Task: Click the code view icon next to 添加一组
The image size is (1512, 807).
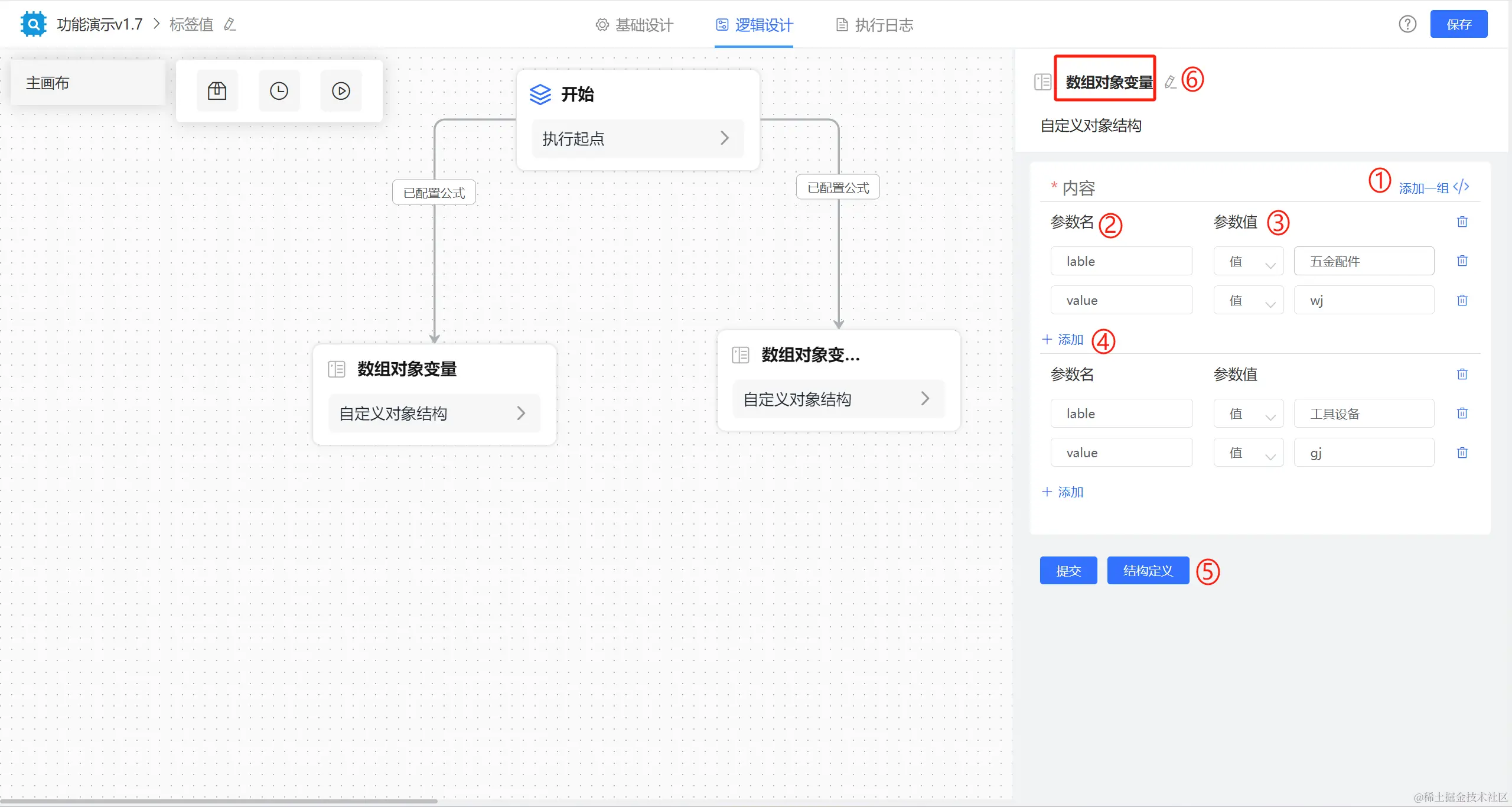Action: click(x=1461, y=187)
